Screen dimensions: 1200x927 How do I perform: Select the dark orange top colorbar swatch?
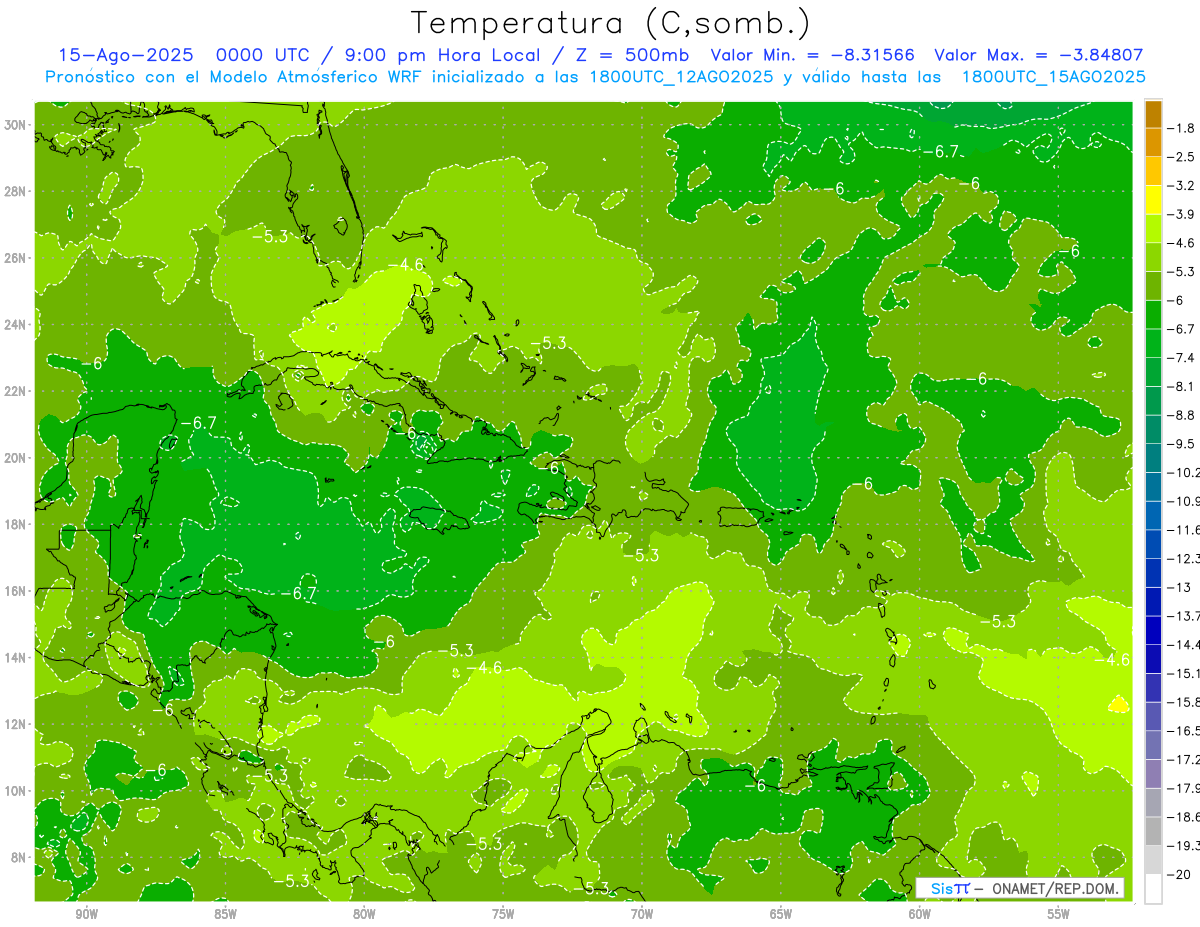click(1153, 114)
